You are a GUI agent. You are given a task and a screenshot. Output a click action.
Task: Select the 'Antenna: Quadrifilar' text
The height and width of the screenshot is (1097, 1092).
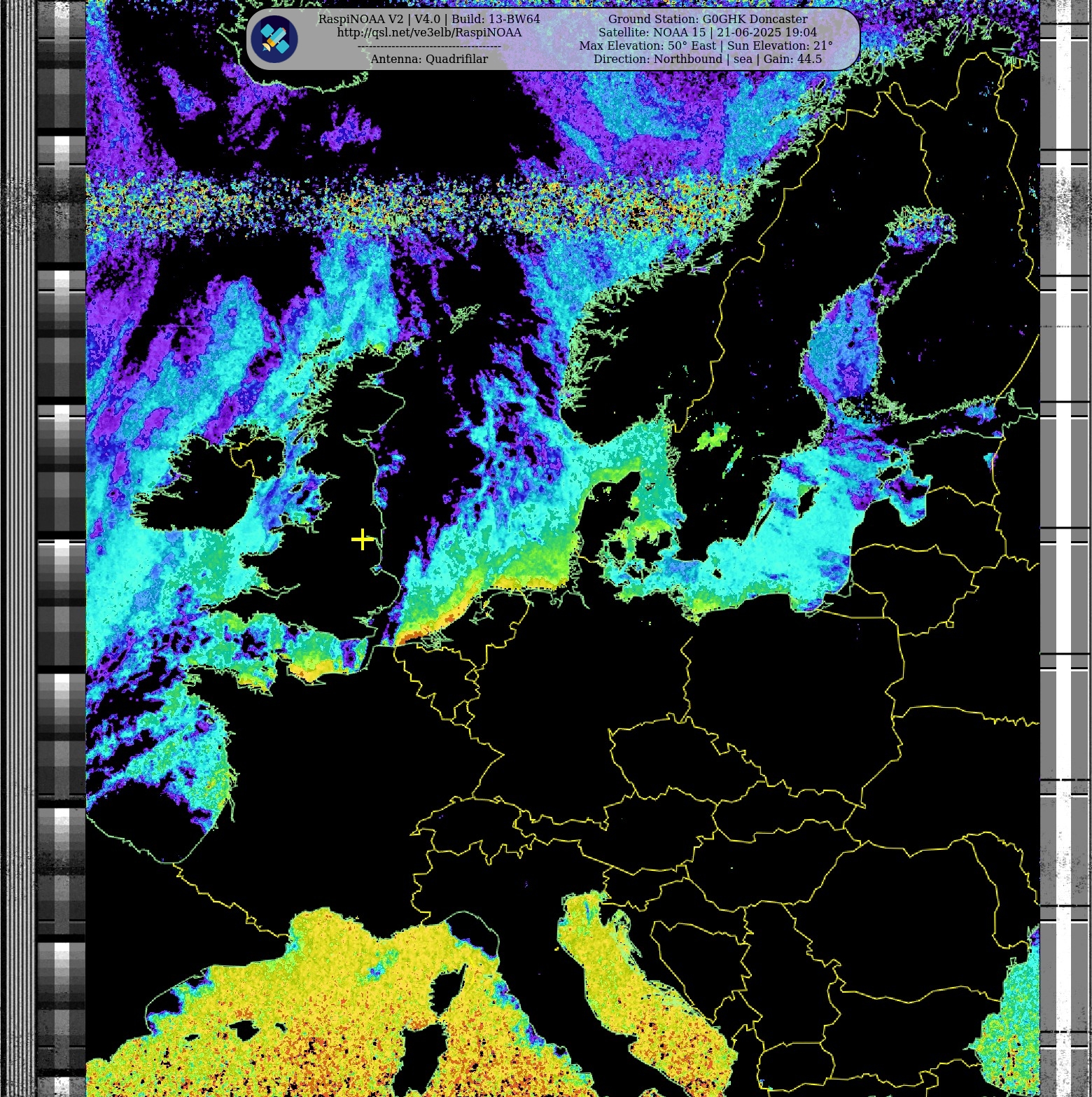[x=429, y=59]
